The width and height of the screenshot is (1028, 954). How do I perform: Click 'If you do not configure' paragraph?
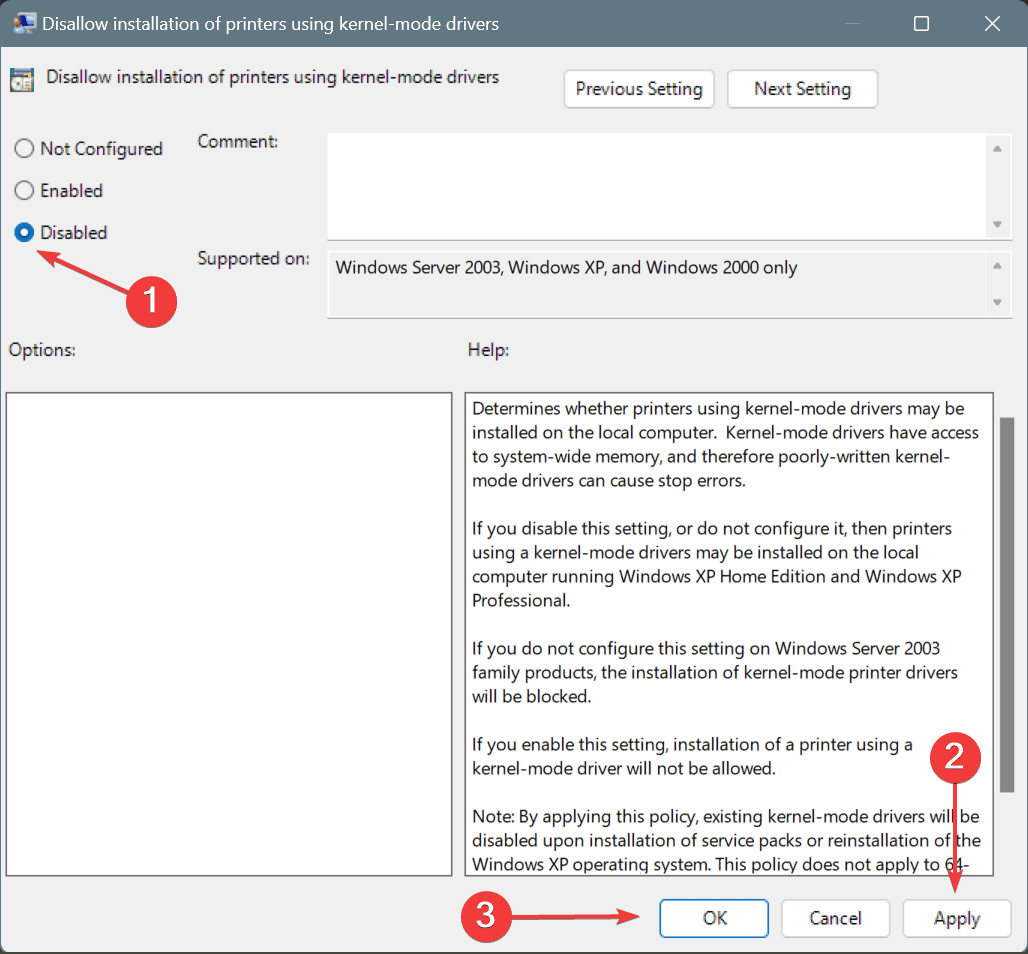(715, 673)
